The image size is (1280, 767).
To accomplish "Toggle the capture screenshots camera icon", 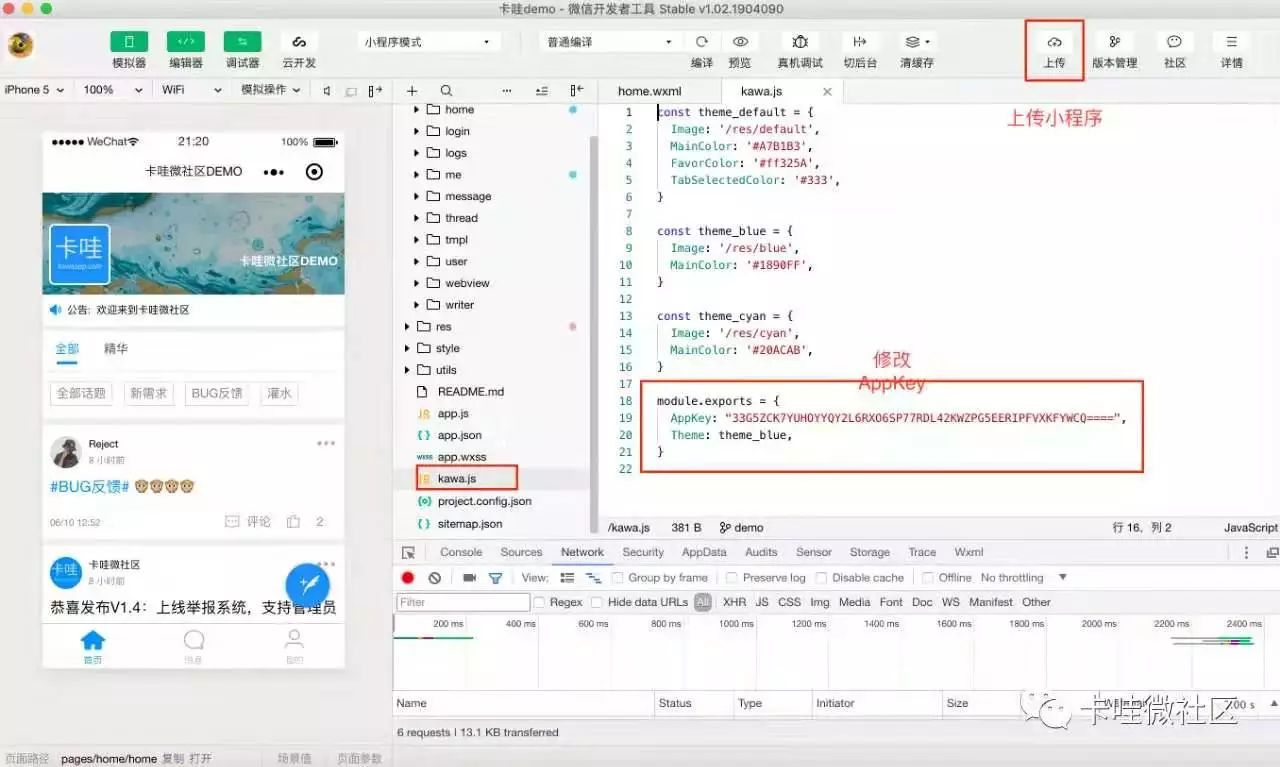I will (469, 578).
